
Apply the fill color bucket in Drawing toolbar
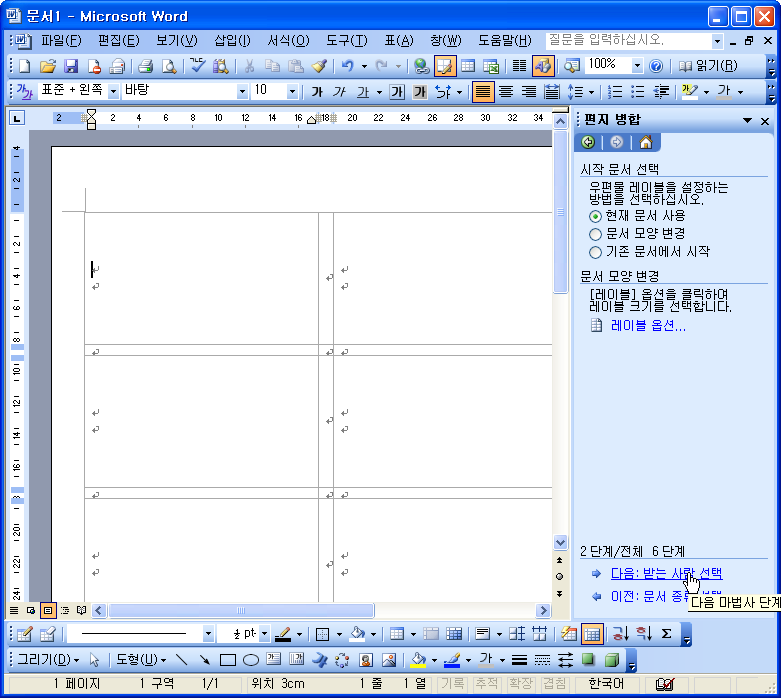tap(418, 660)
